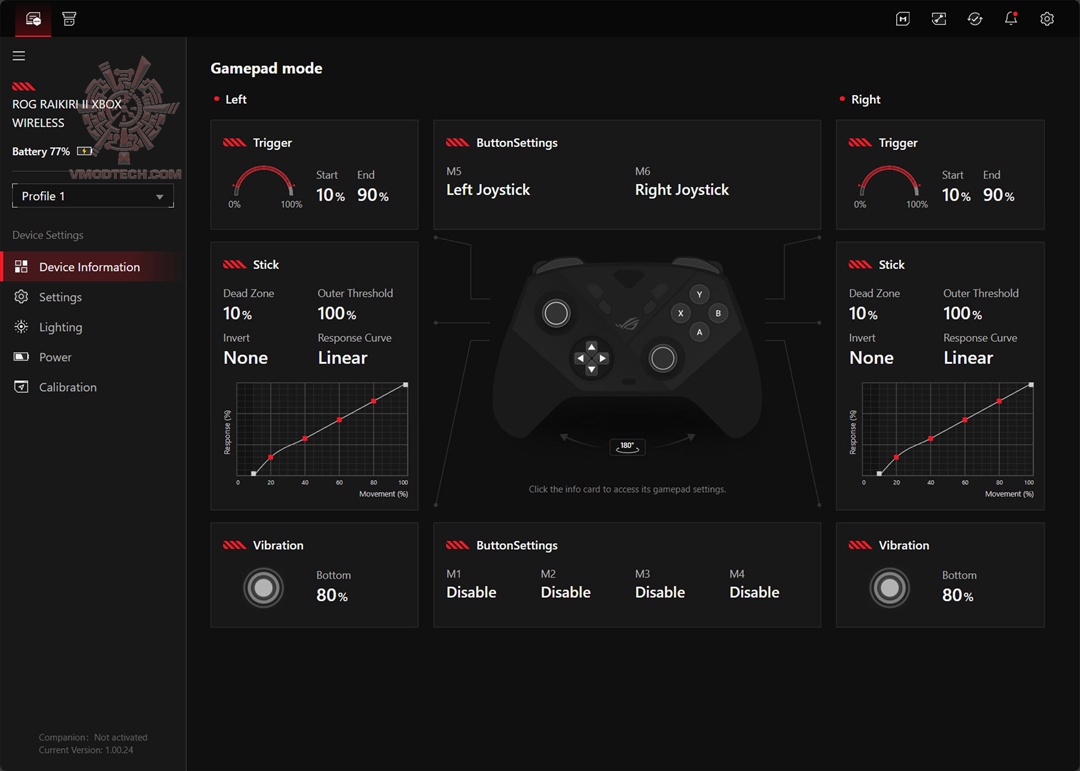Click the left trigger End 90% value
1080x771 pixels.
click(373, 195)
